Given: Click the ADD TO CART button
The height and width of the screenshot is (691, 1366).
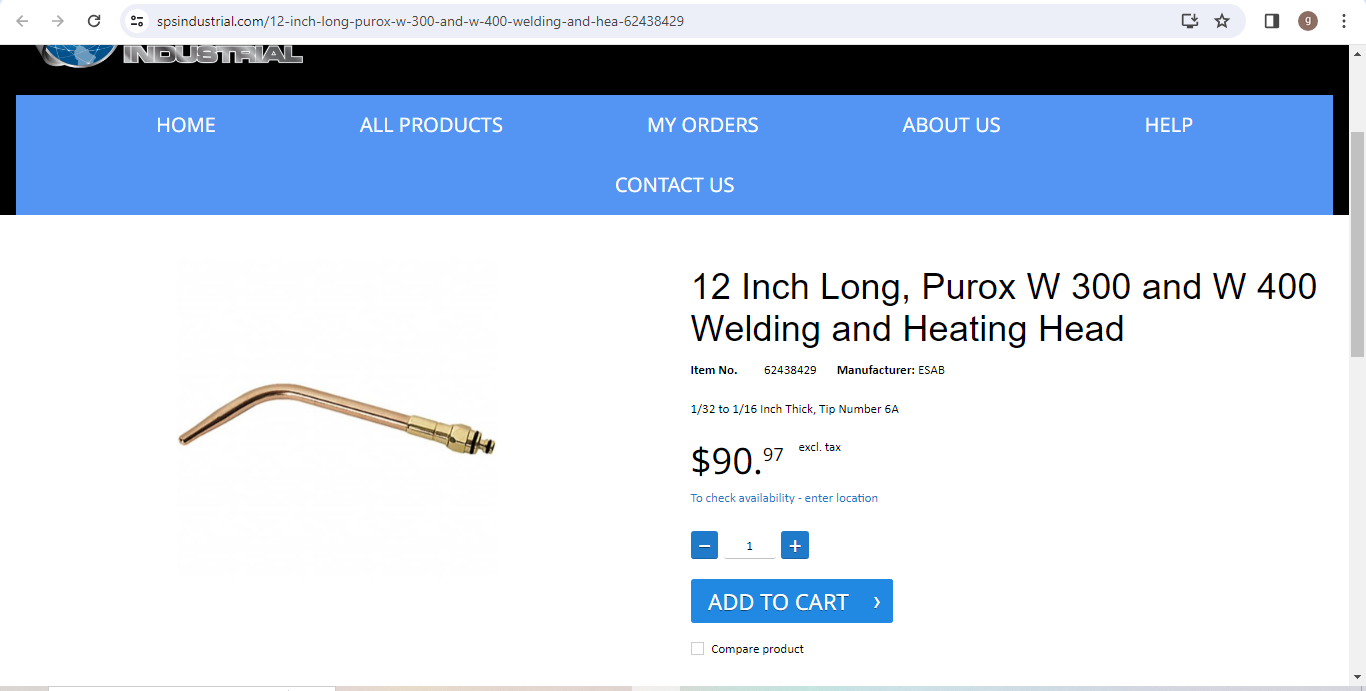Looking at the screenshot, I should (792, 601).
